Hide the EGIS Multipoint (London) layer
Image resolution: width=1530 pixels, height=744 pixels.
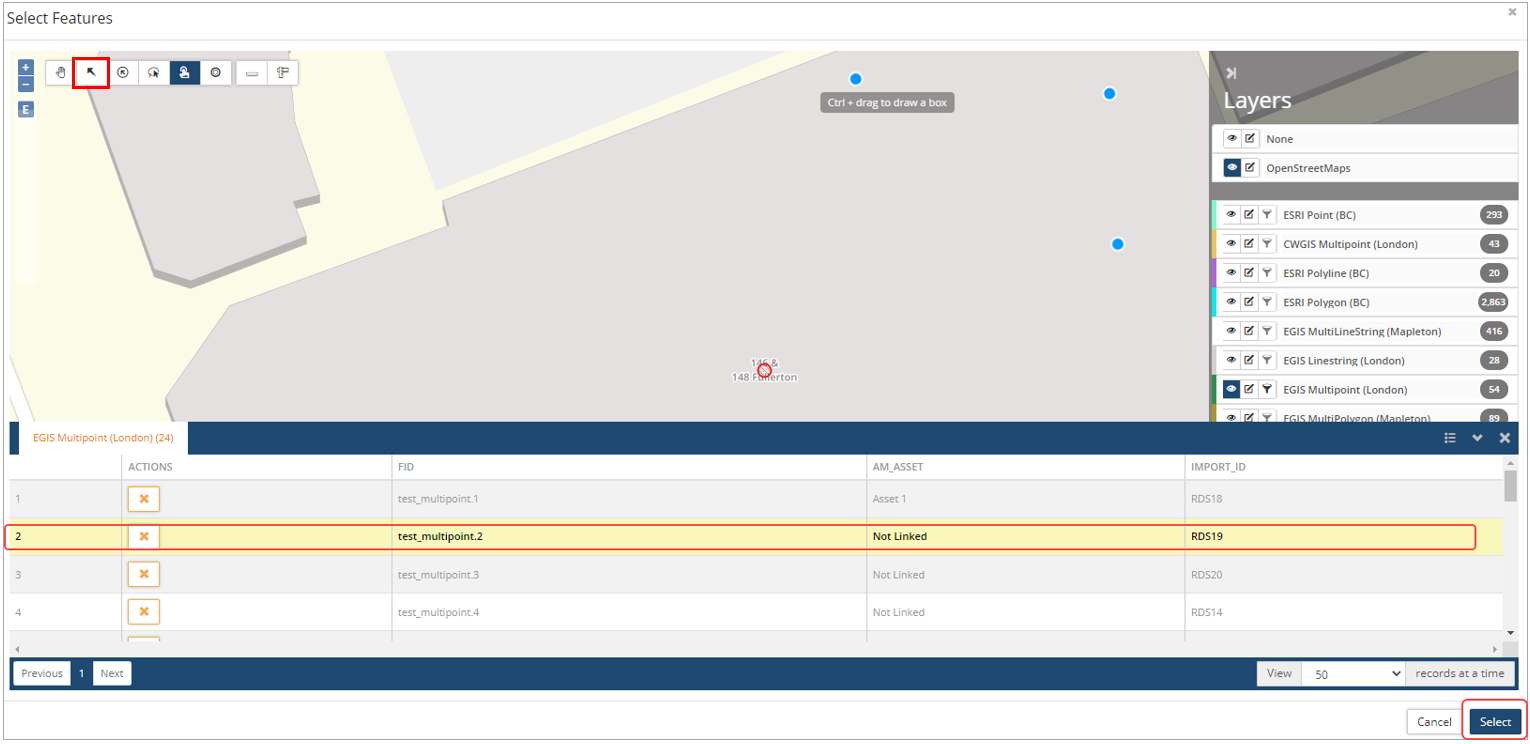pos(1232,389)
